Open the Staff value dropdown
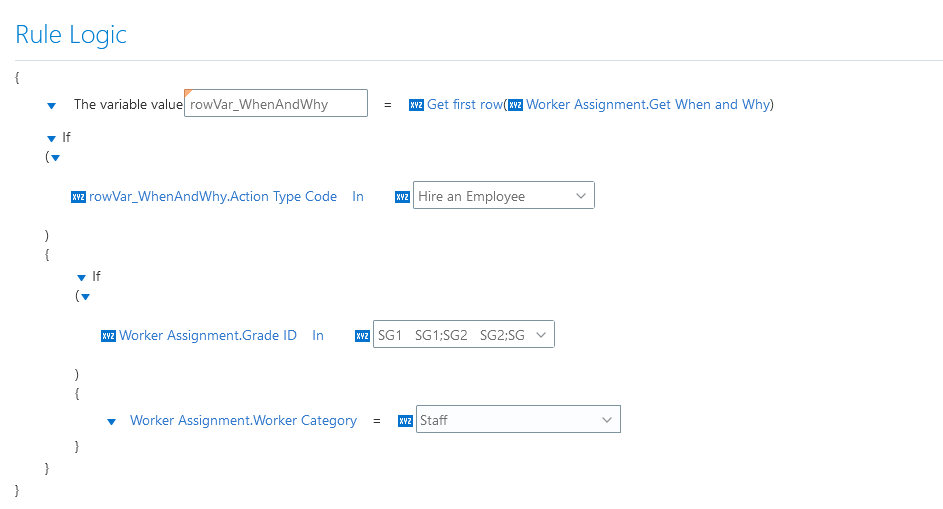Screen dimensions: 943x509 (x=518, y=419)
